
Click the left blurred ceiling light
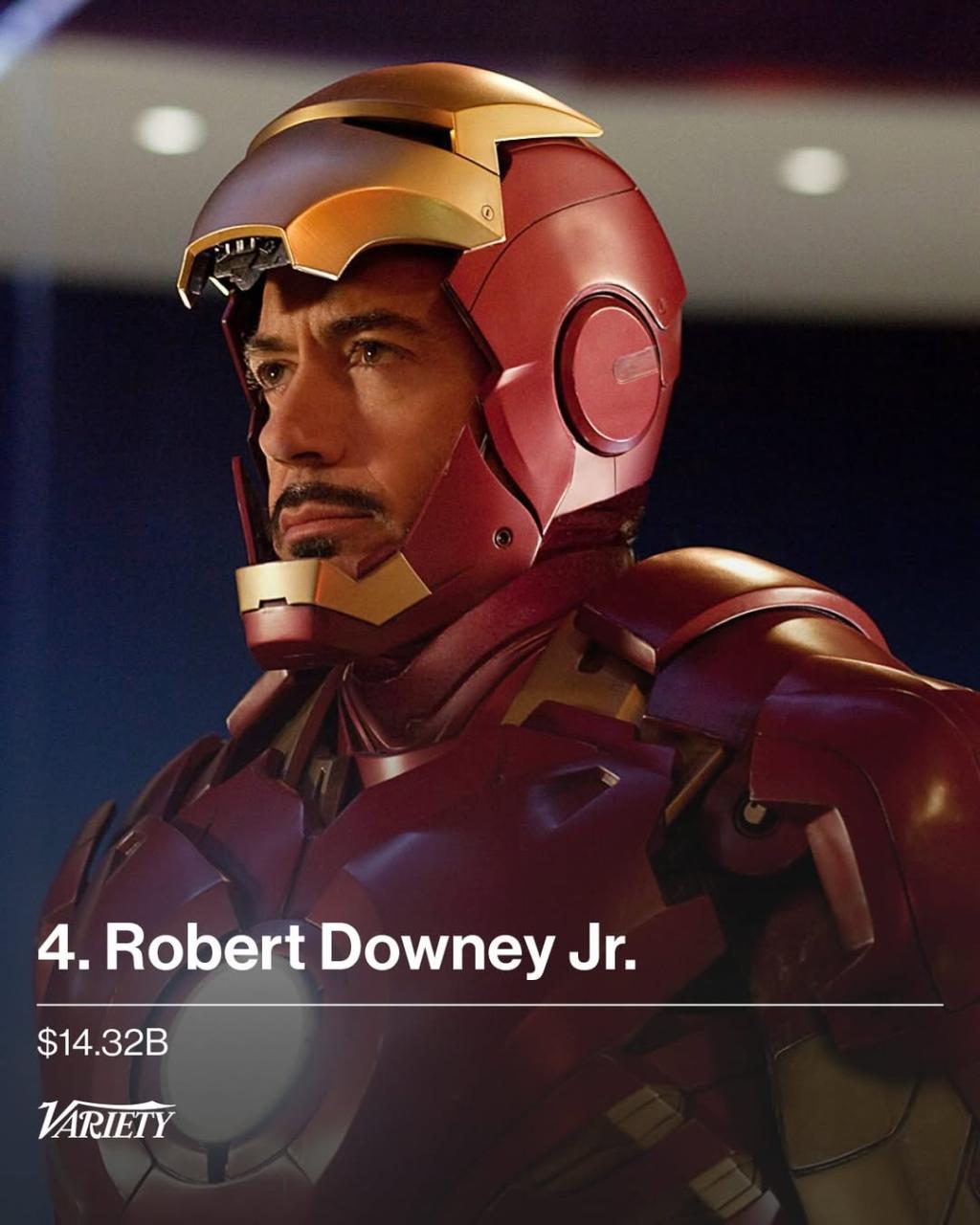point(169,129)
